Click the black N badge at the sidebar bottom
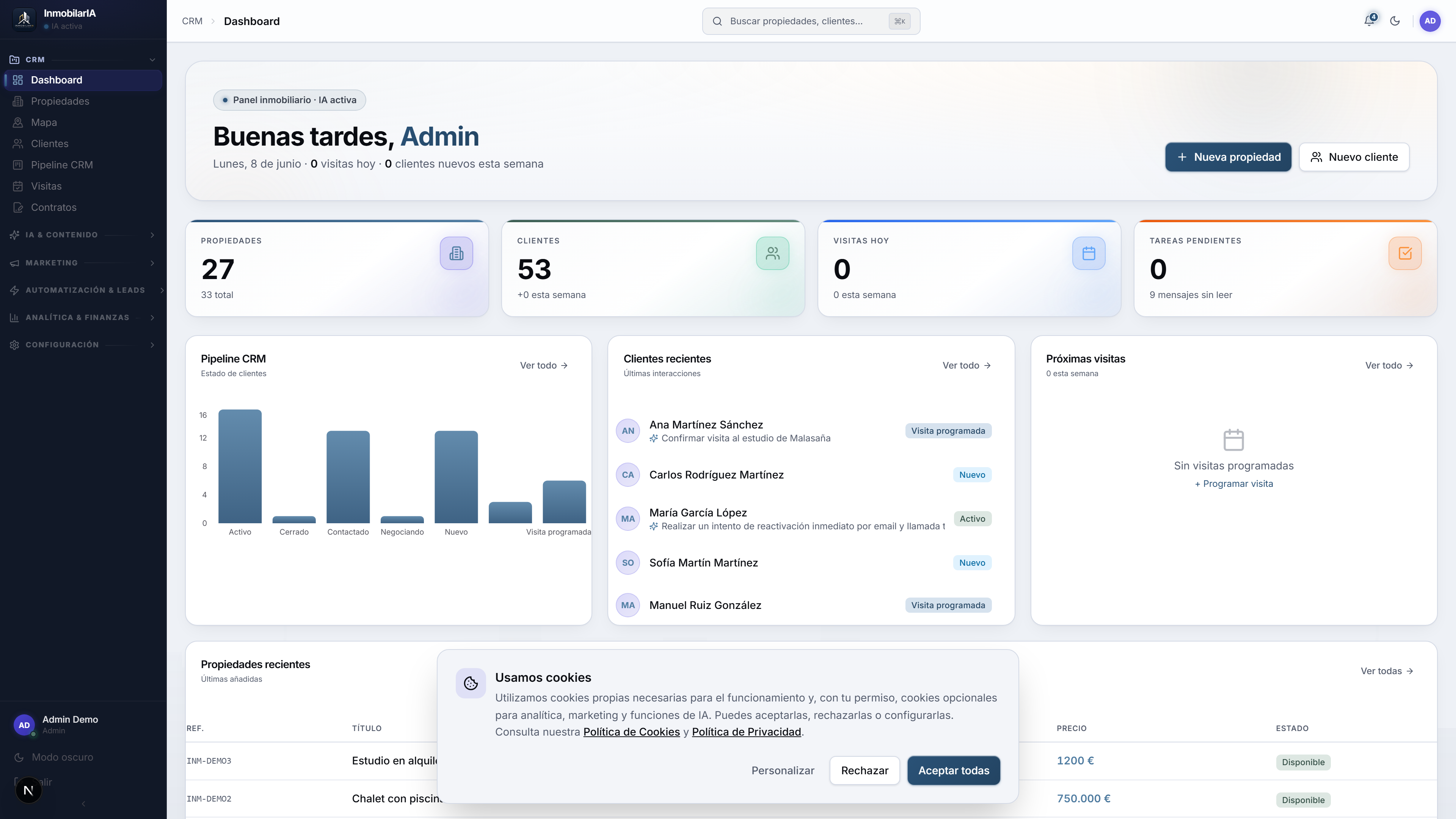This screenshot has height=819, width=1456. [28, 790]
